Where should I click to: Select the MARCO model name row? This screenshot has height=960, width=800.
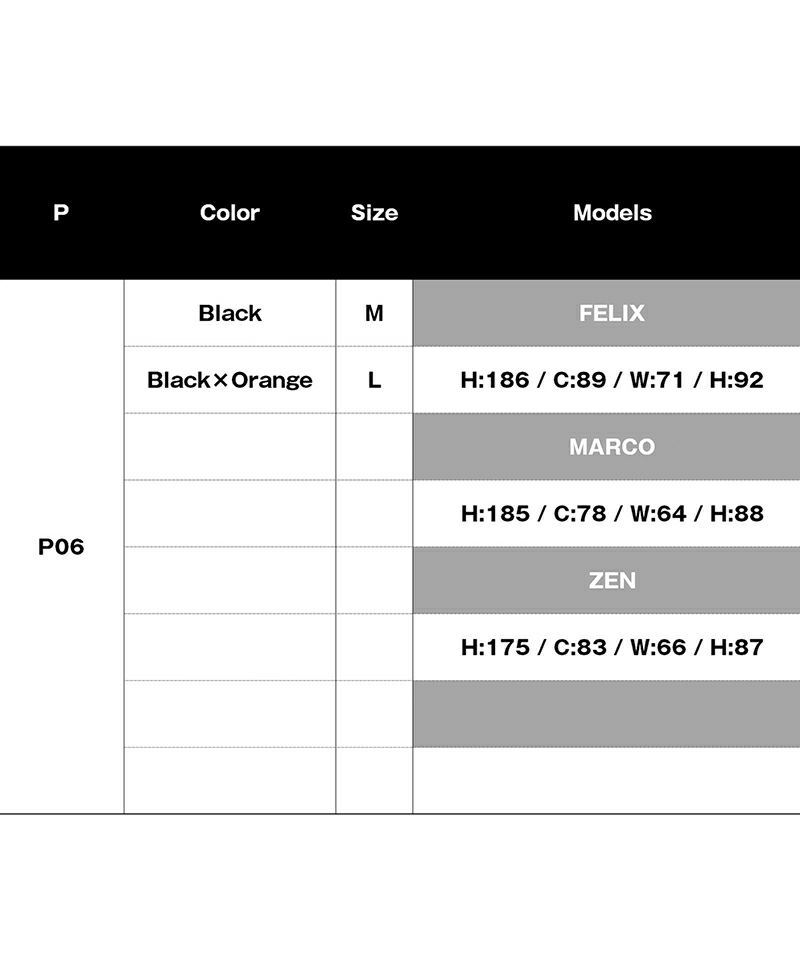(612, 447)
